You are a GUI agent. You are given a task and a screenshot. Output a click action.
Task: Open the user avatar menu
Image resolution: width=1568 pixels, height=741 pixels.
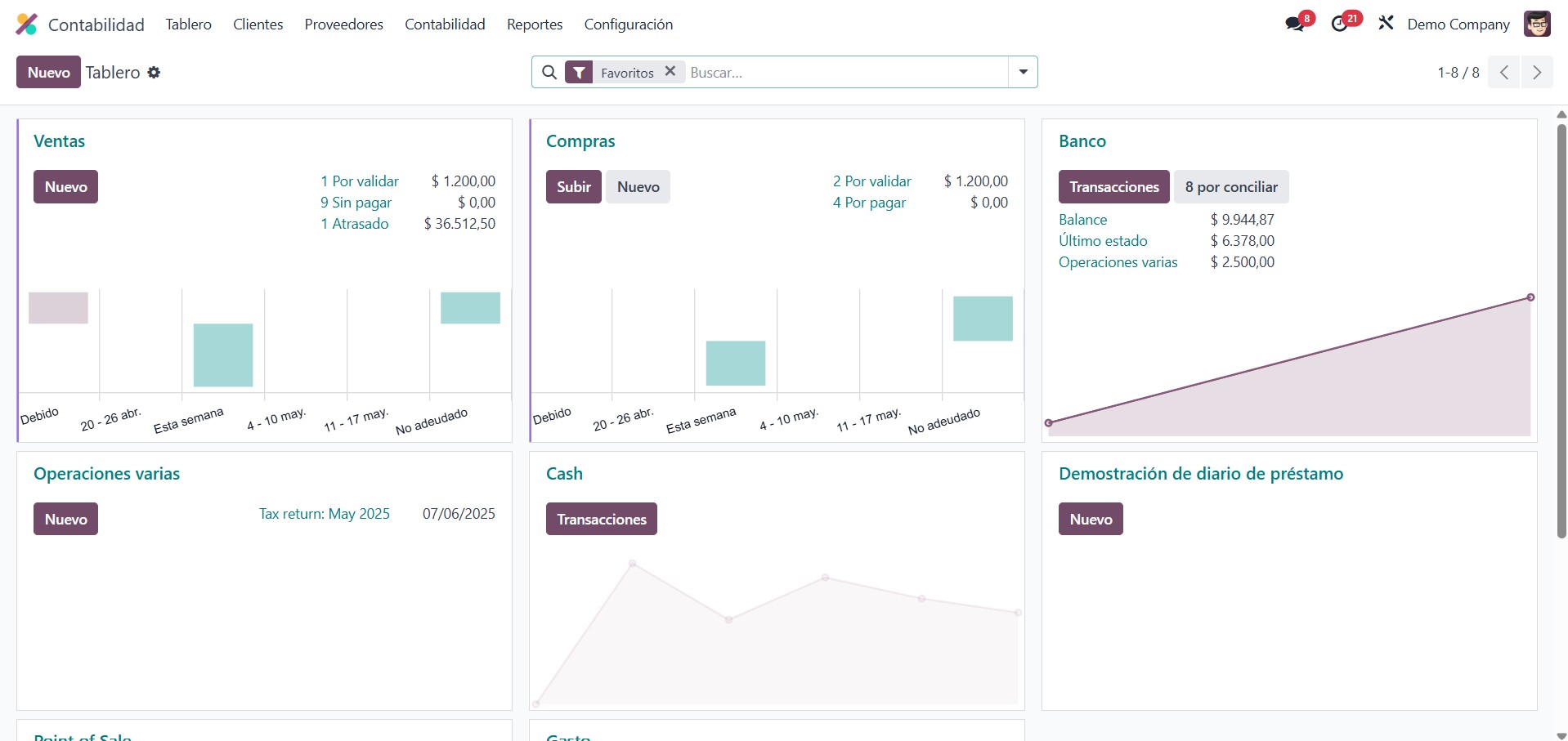tap(1537, 25)
